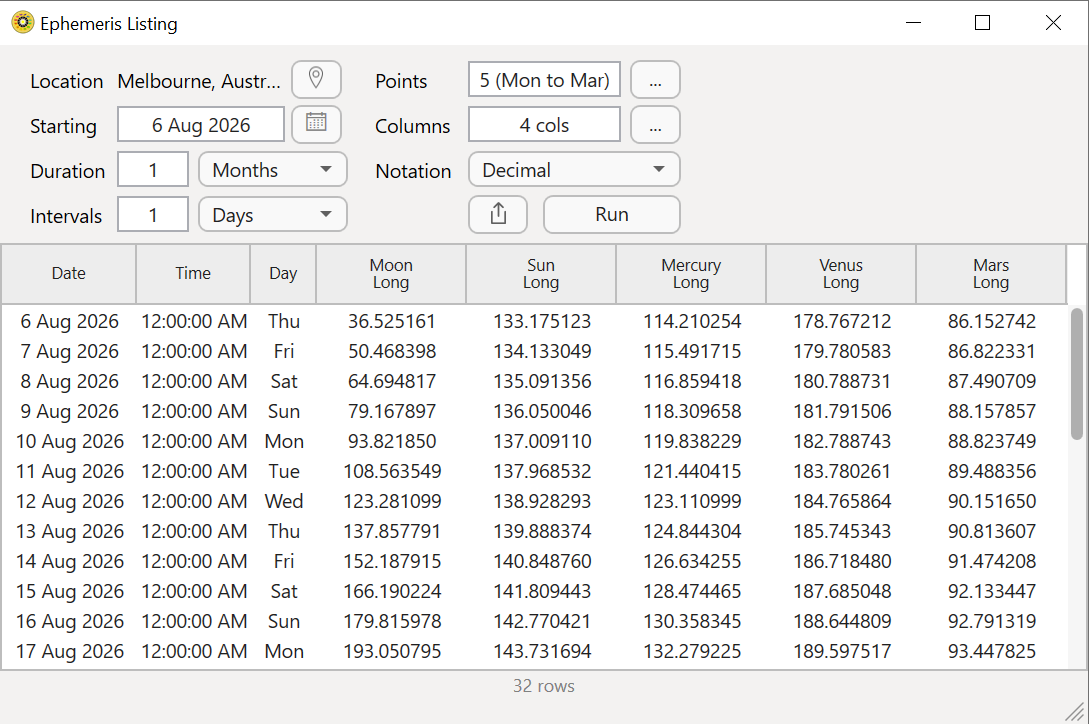Click Venus value 186.718480

click(842, 561)
